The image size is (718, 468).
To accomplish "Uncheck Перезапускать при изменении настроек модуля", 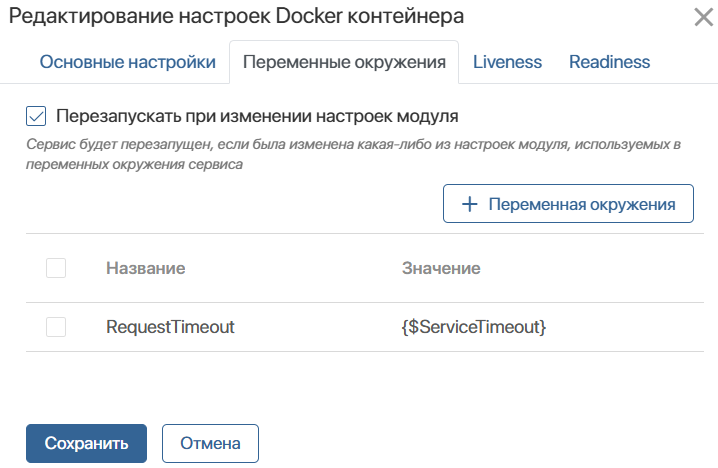I will coord(36,116).
